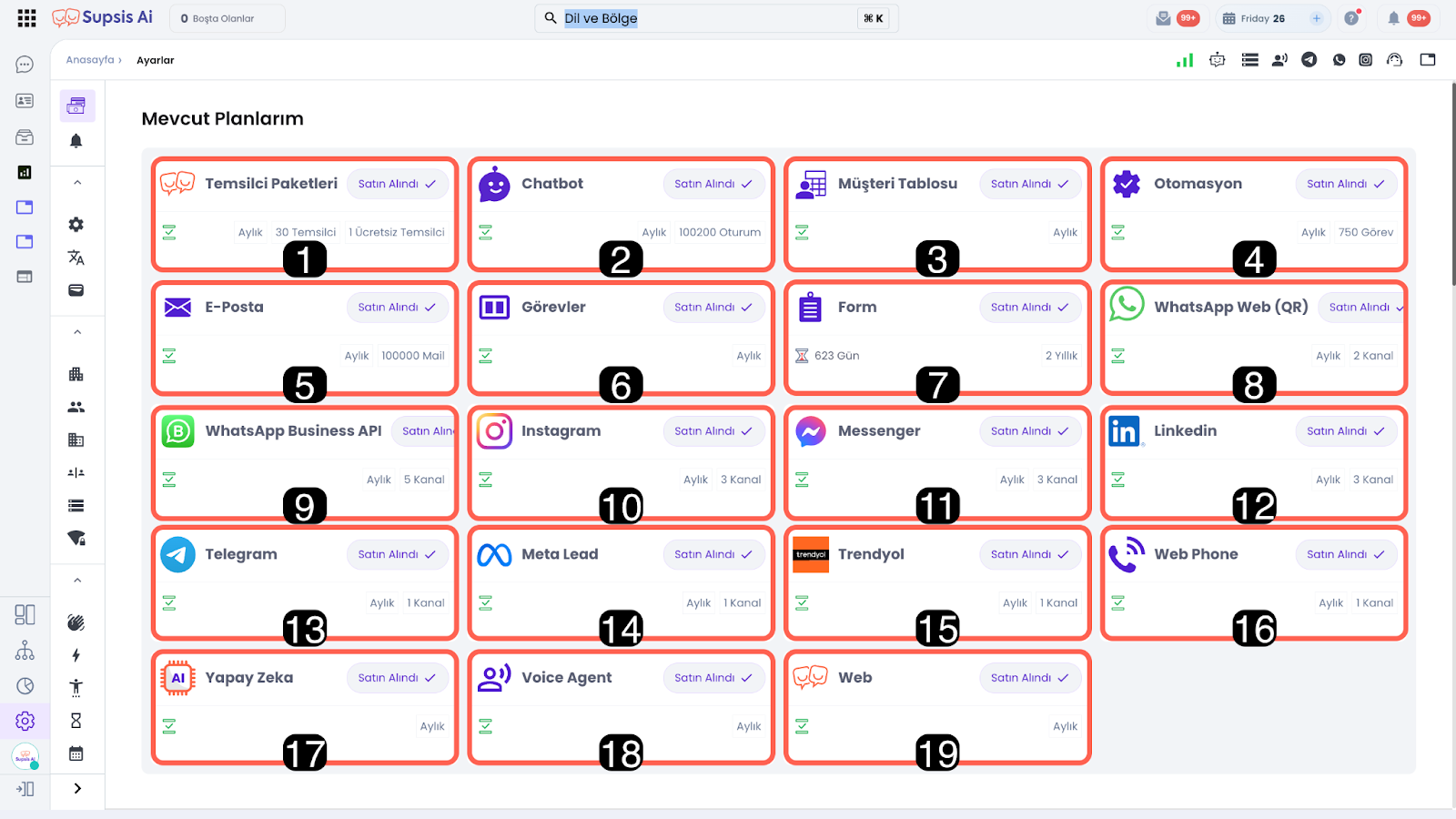1456x819 pixels.
Task: Open the Boşta Olanlar dropdown
Action: [226, 18]
